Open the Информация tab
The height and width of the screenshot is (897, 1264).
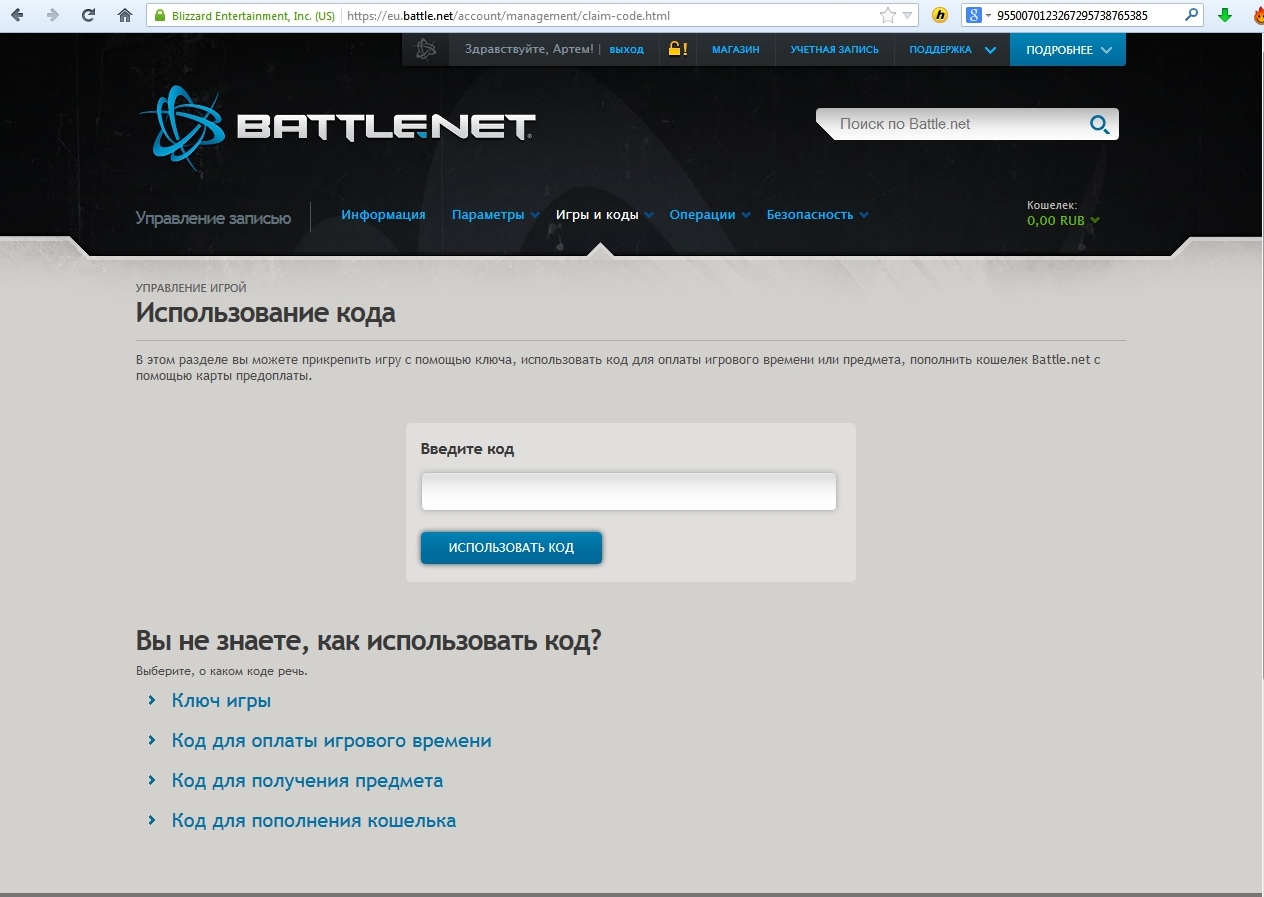(x=383, y=215)
